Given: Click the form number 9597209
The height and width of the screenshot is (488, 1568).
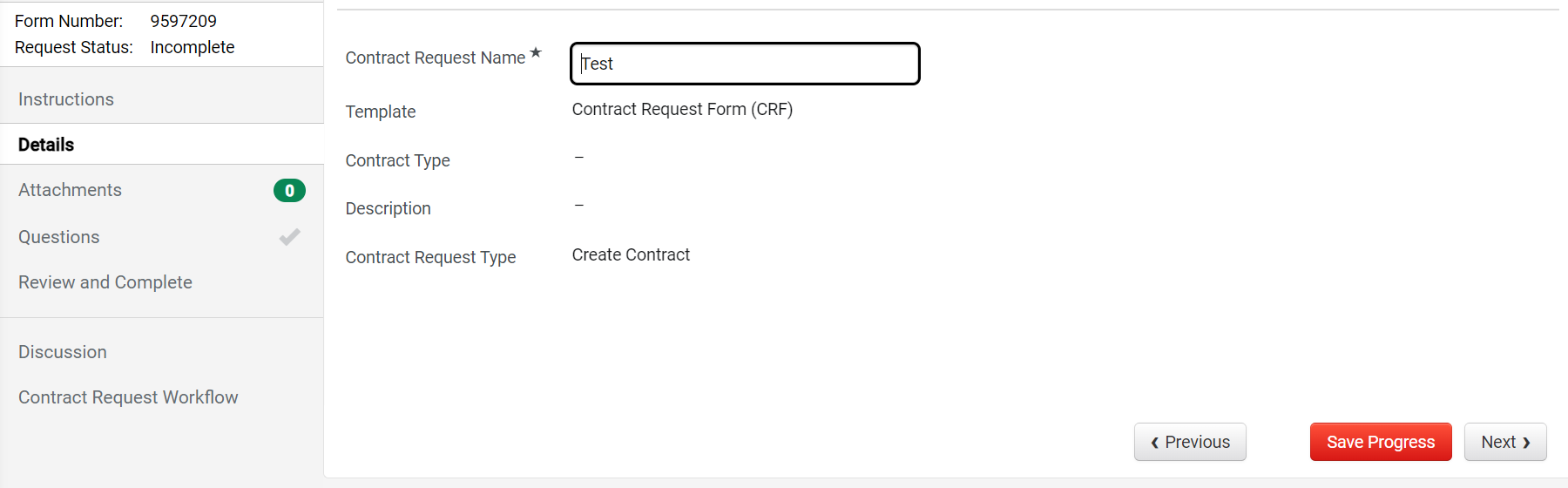Looking at the screenshot, I should pos(183,21).
